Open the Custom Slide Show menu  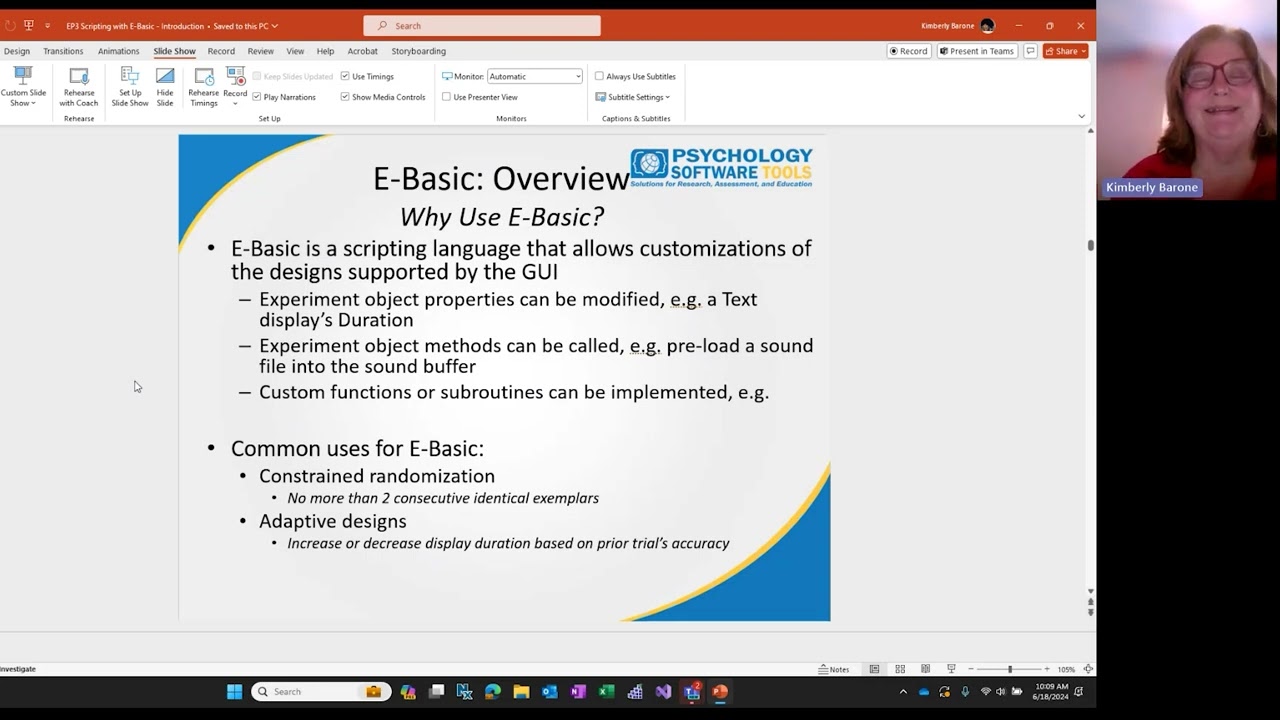coord(23,87)
